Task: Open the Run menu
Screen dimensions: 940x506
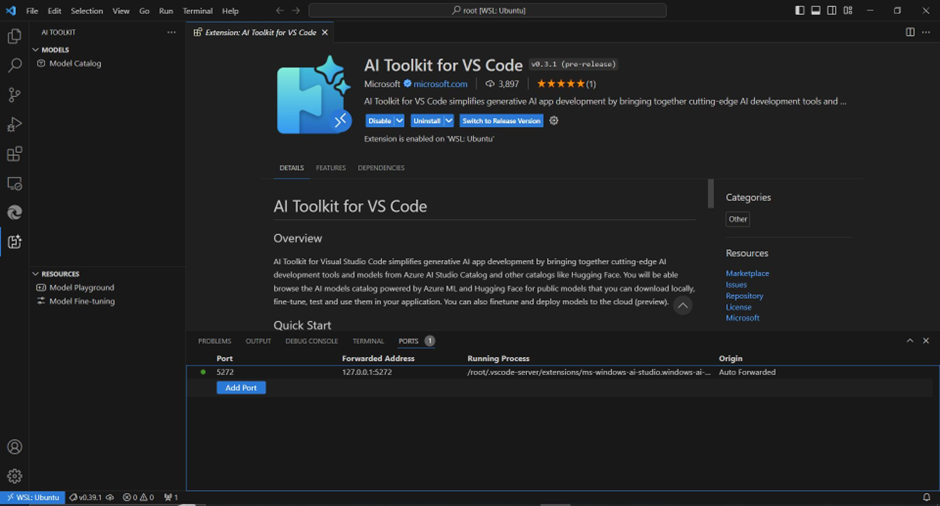Action: pos(166,11)
